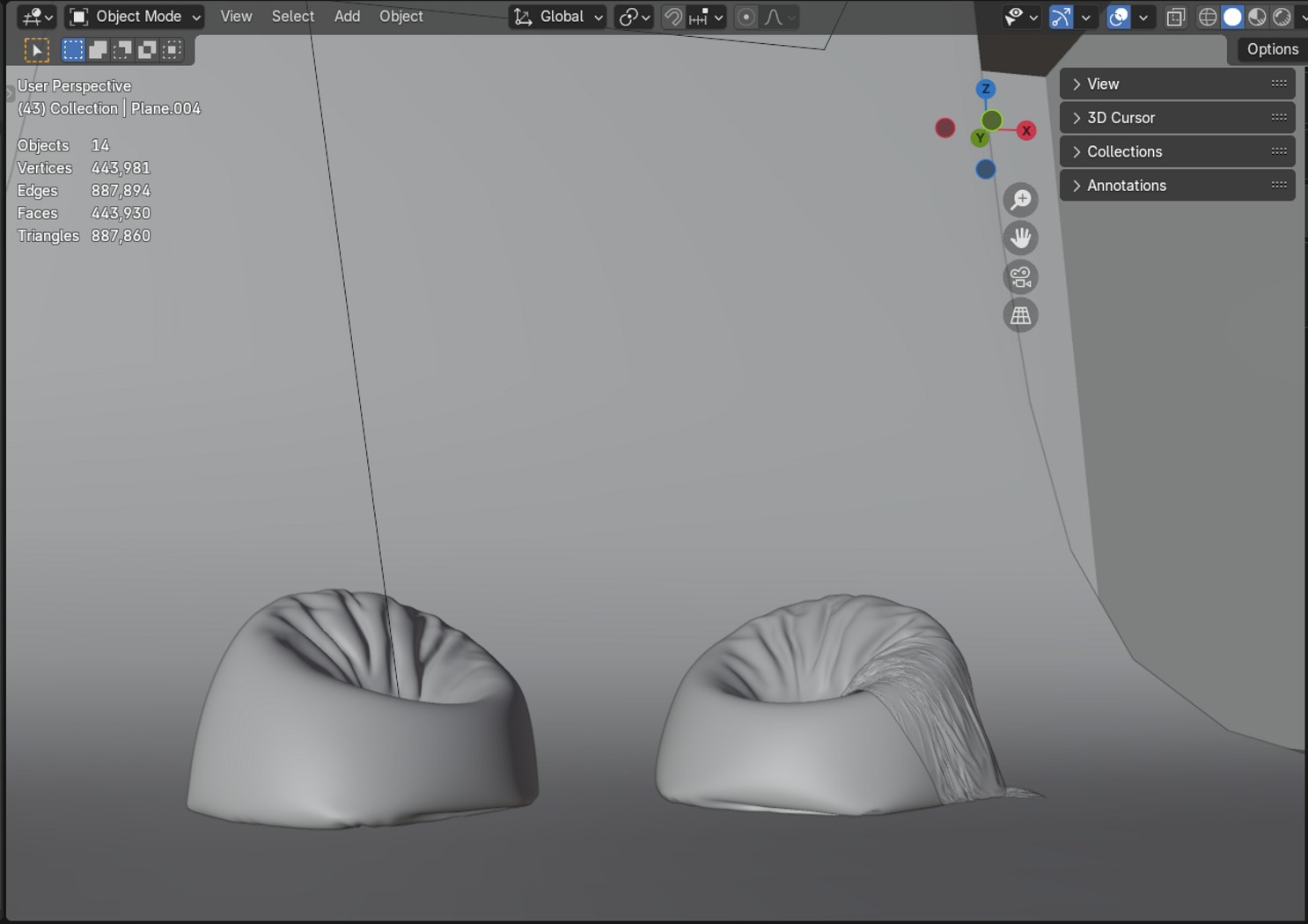Viewport: 1308px width, 924px height.
Task: Click the zoom magnifier viewport icon
Action: 1020,201
